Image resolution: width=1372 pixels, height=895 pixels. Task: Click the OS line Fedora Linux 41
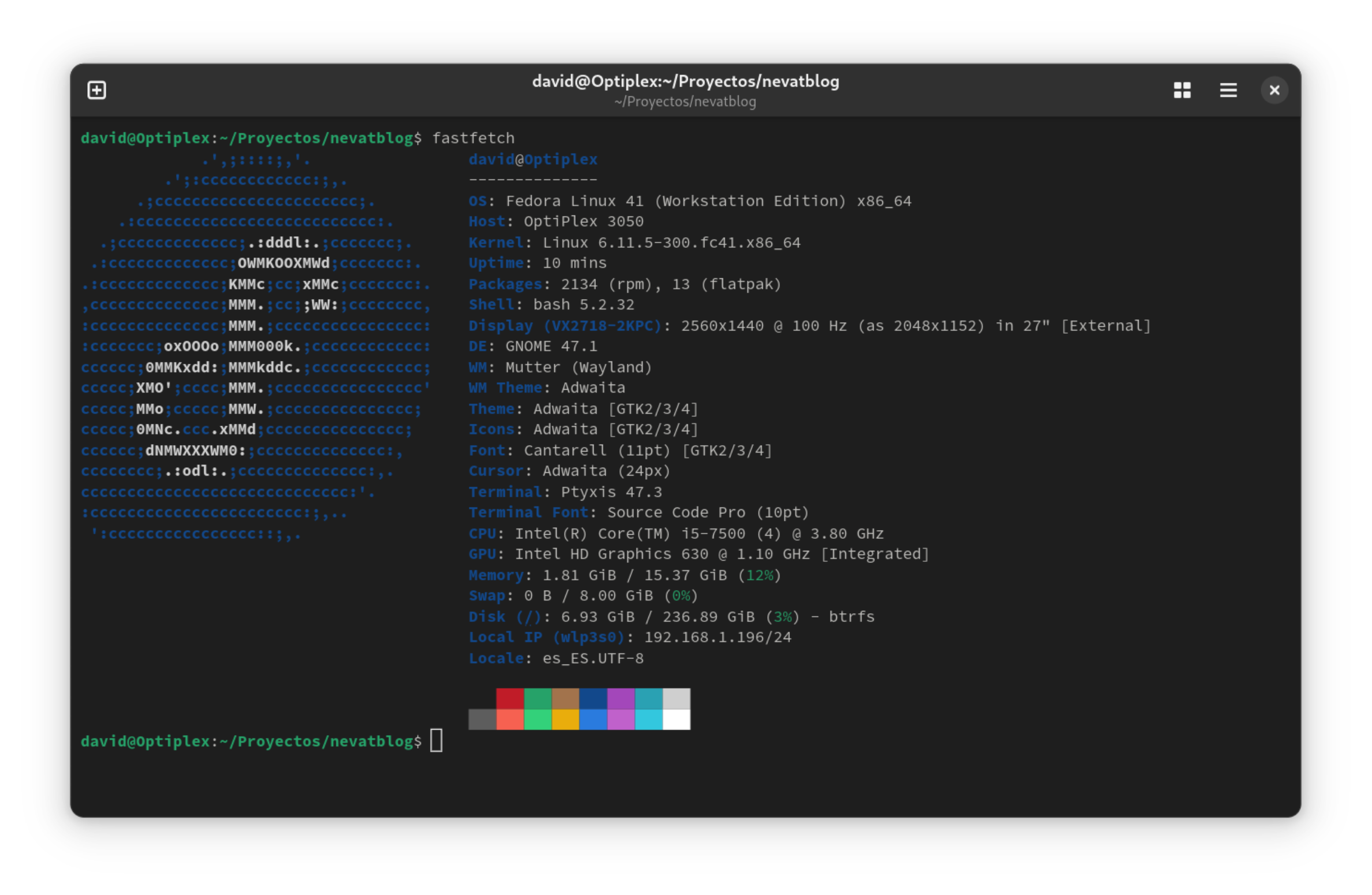click(690, 201)
